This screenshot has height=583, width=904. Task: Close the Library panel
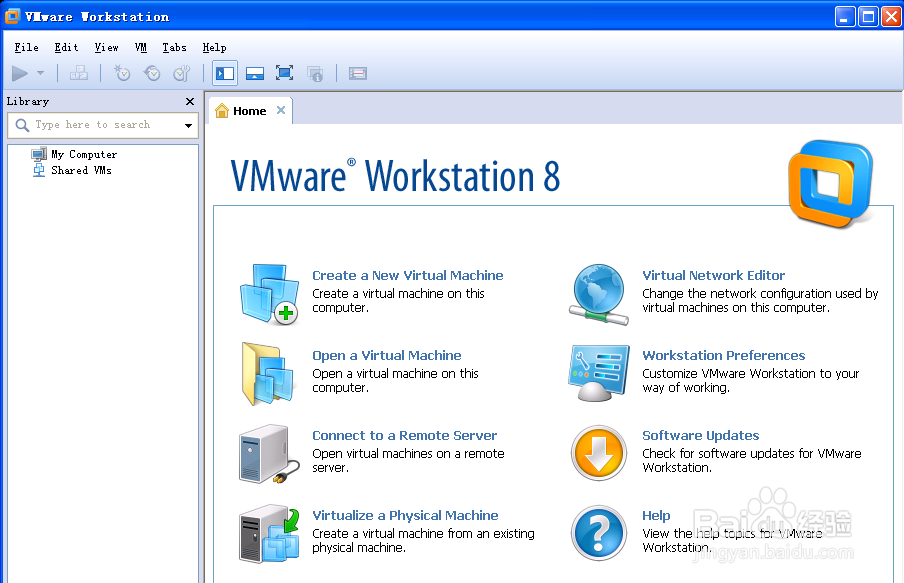tap(190, 101)
